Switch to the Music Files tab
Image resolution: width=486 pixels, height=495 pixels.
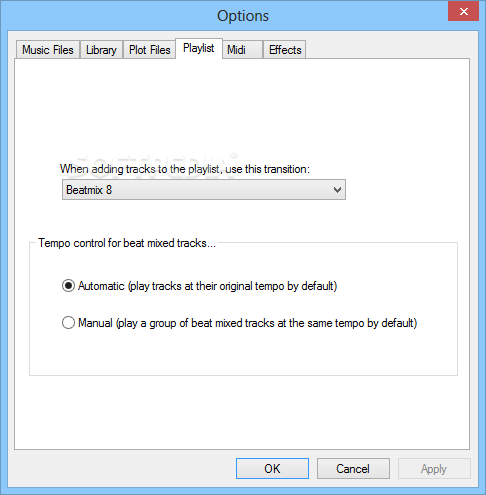pos(48,50)
